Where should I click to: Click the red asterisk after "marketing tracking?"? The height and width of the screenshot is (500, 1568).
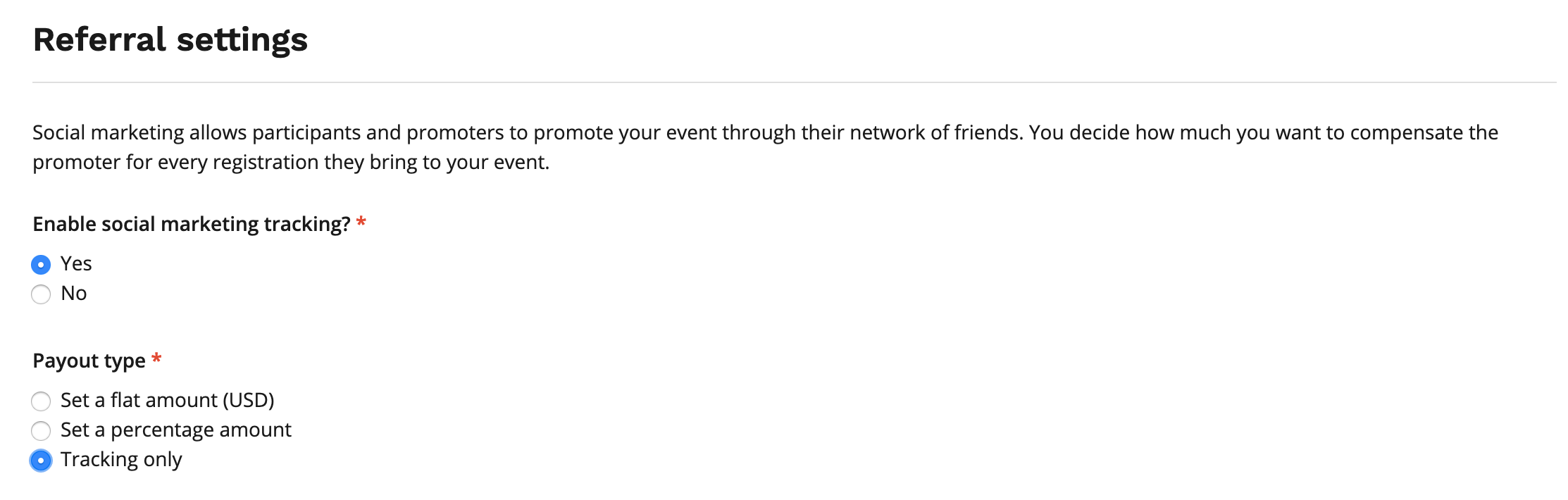361,223
